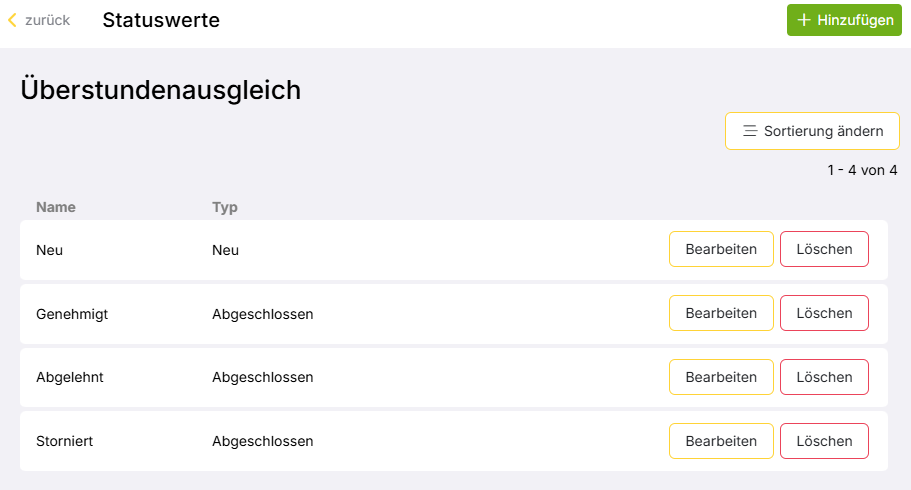Edit the Storniert status
This screenshot has width=911, height=490.
(721, 441)
